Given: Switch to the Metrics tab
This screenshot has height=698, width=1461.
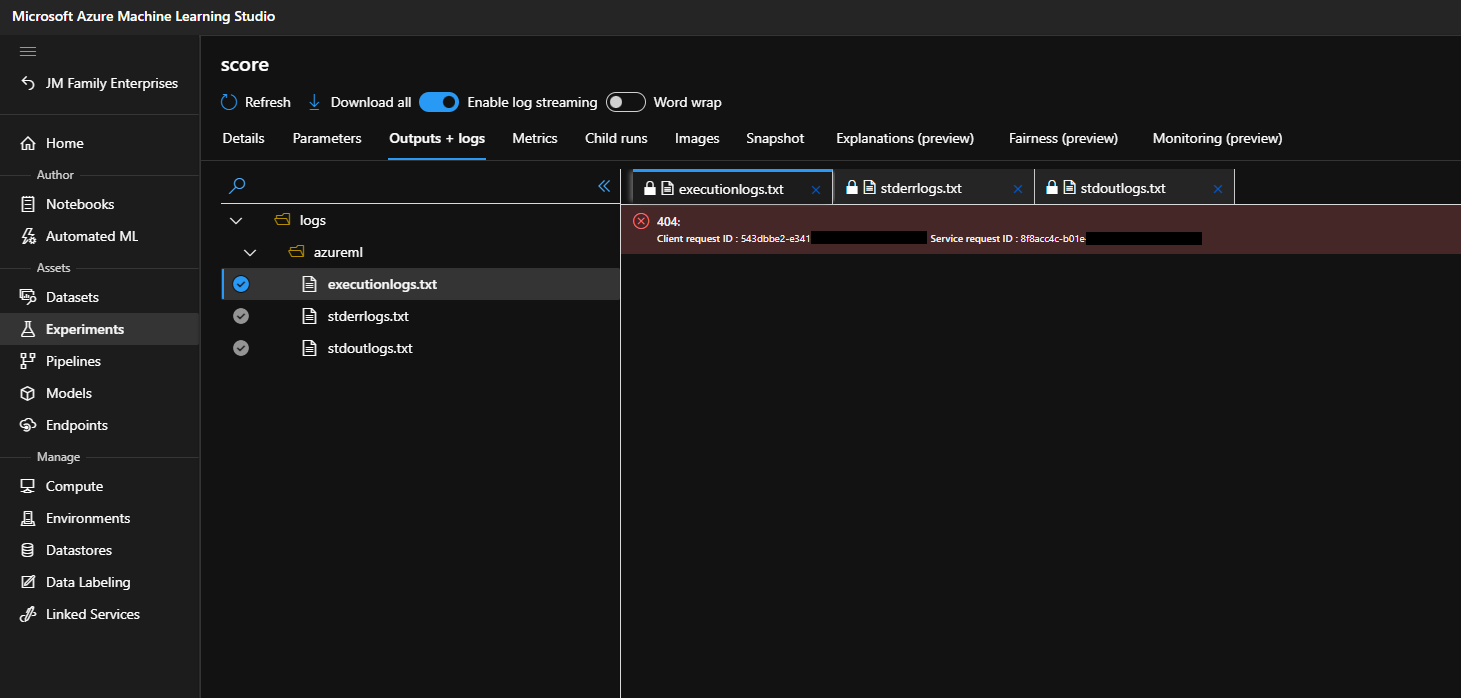Looking at the screenshot, I should [x=534, y=138].
